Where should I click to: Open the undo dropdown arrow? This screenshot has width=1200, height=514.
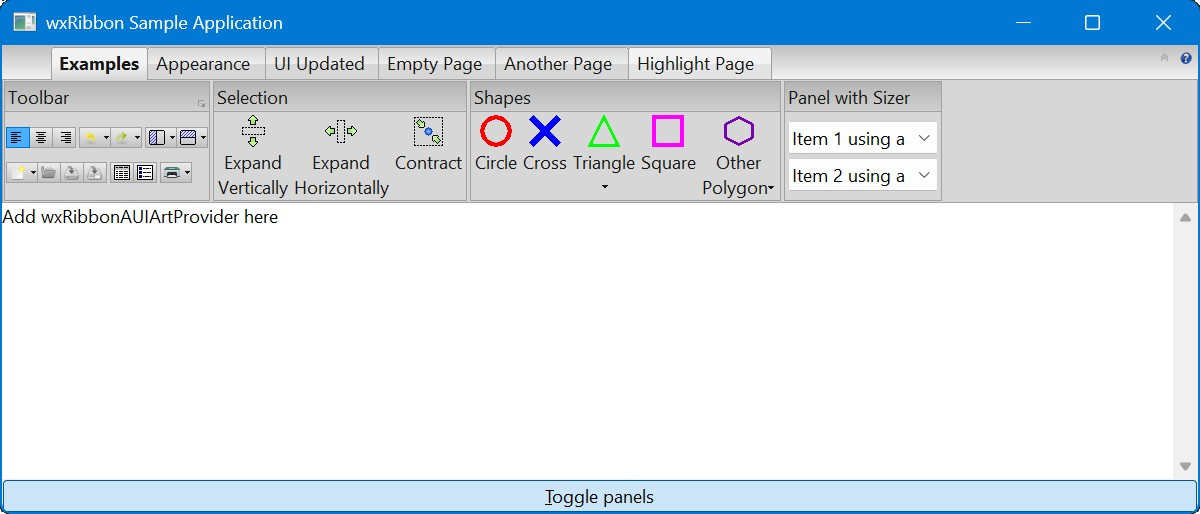point(106,137)
